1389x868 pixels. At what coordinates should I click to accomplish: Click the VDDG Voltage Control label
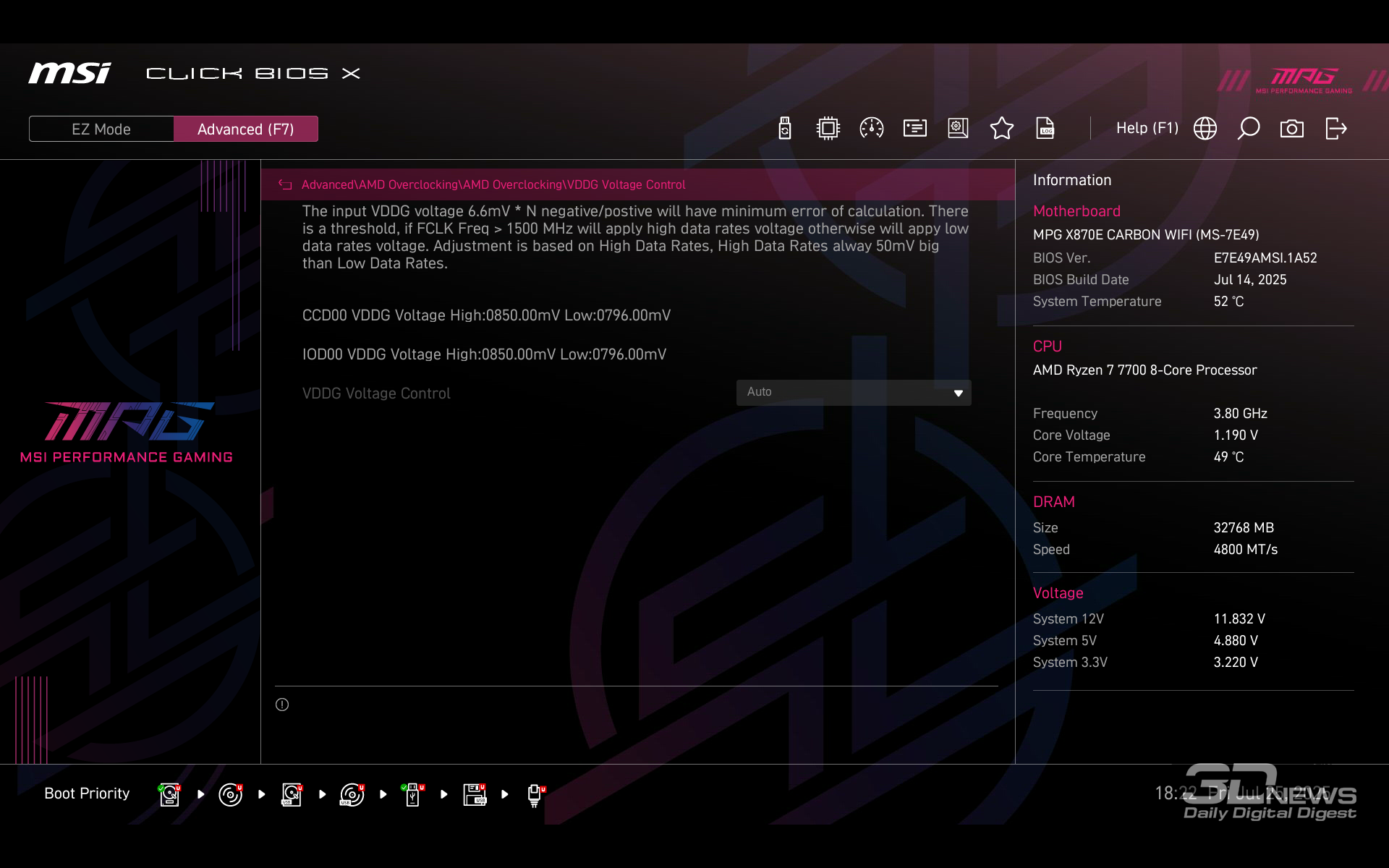pos(376,393)
